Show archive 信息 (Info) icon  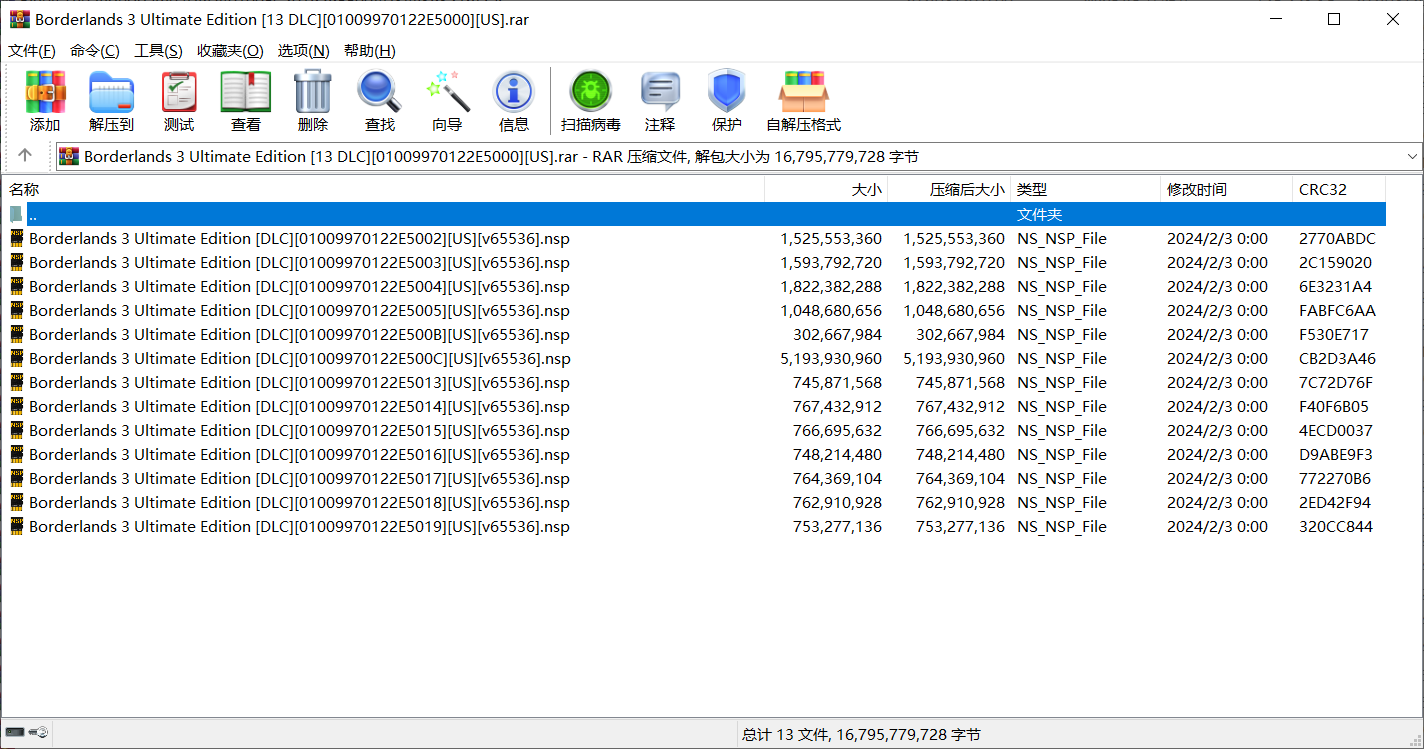514,92
